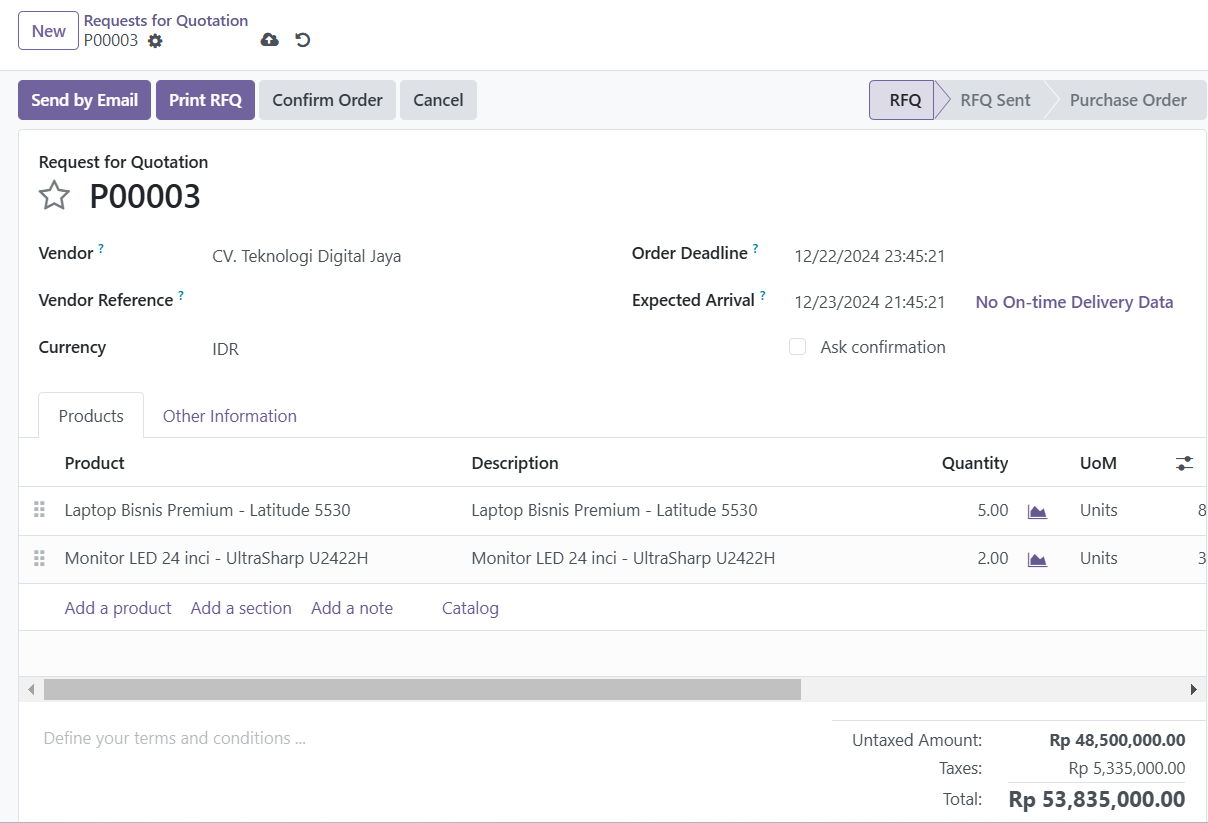The width and height of the screenshot is (1208, 823).
Task: Open forecast chart icon for Monitor row
Action: point(1037,559)
